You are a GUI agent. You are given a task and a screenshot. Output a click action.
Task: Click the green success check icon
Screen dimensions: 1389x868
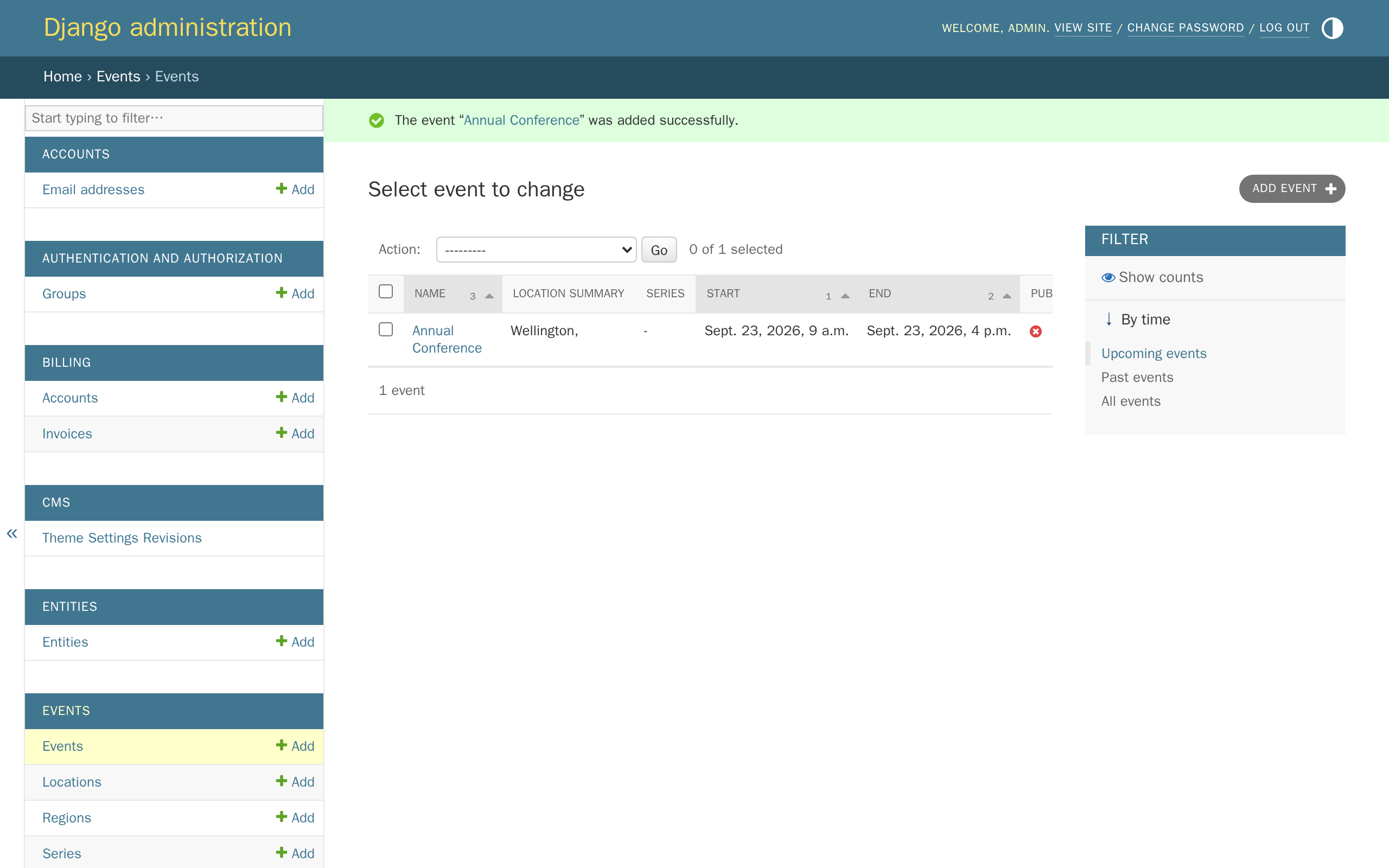pyautogui.click(x=377, y=120)
